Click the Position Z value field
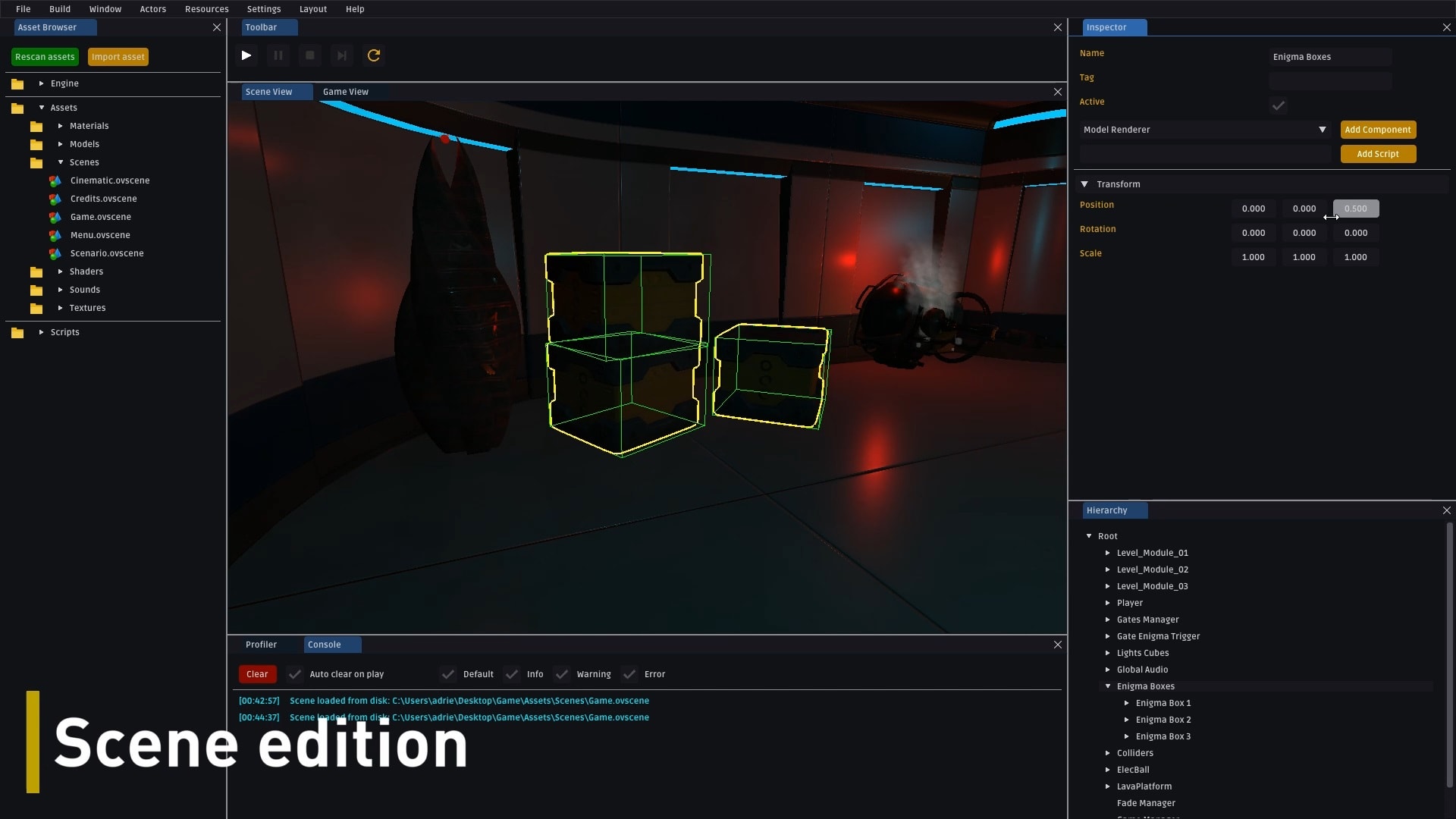1456x819 pixels. coord(1356,209)
